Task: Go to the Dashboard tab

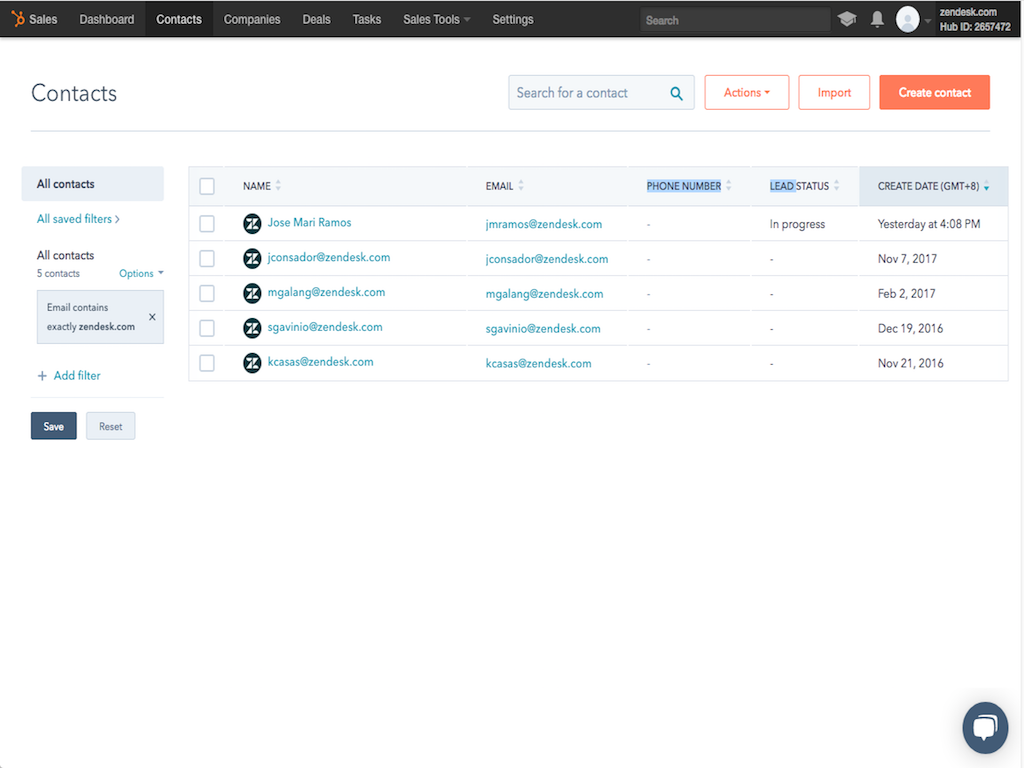Action: pyautogui.click(x=106, y=19)
